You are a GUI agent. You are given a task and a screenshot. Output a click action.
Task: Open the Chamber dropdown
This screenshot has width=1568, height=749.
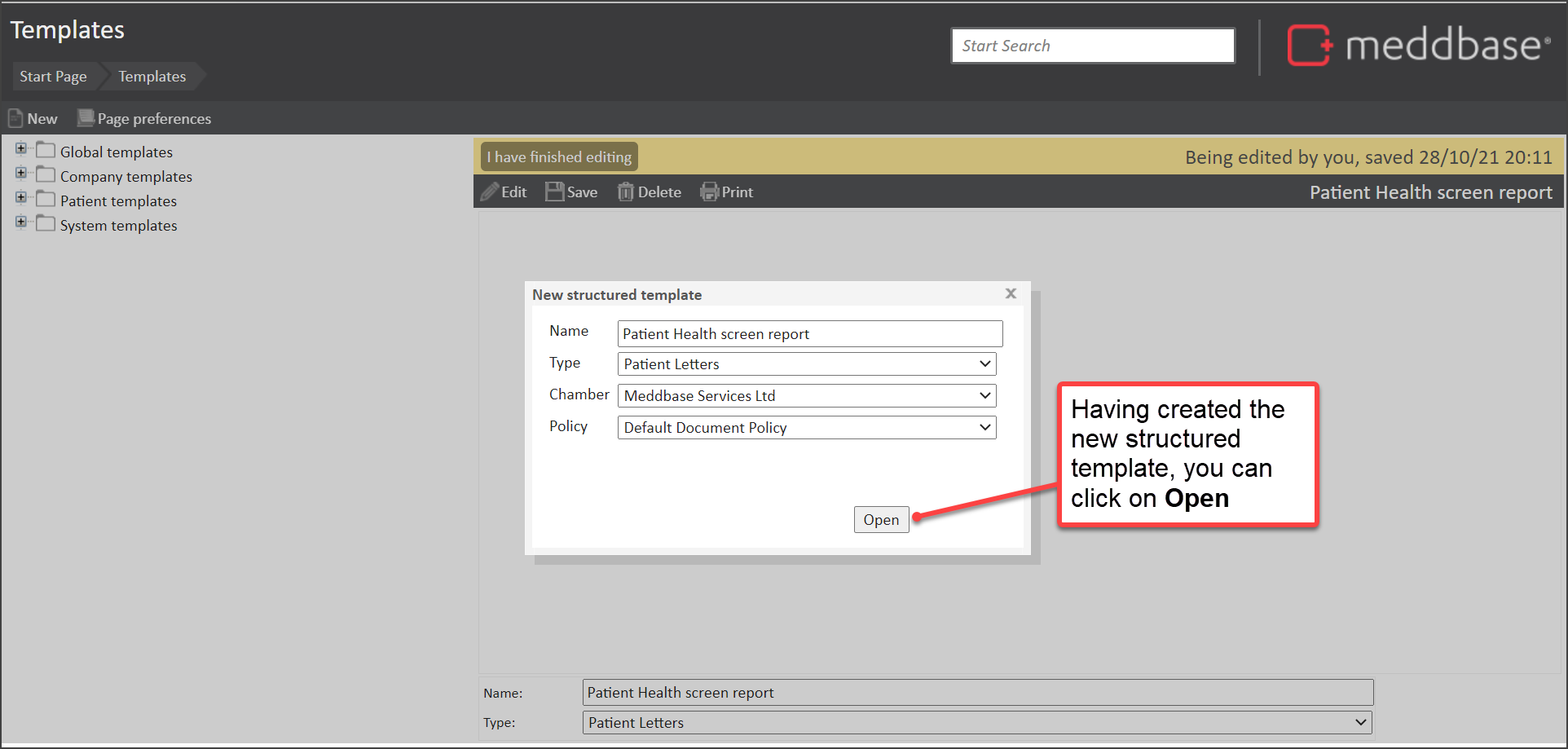tap(807, 396)
